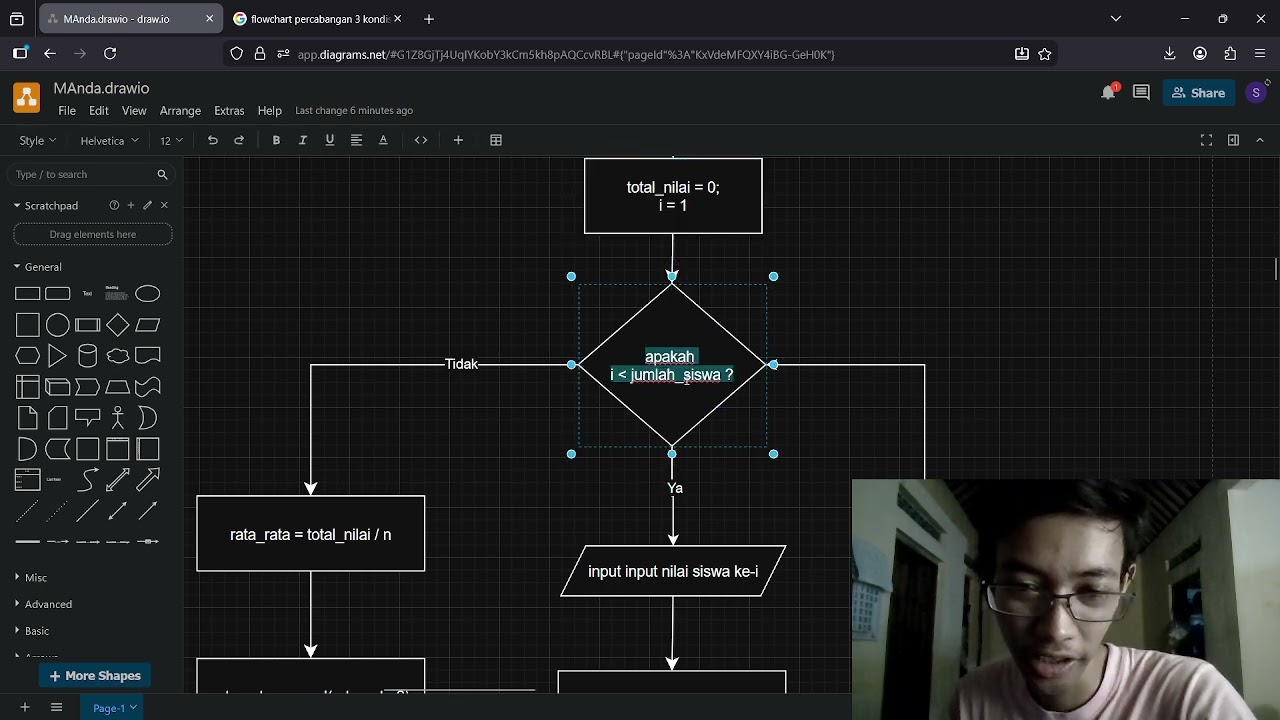Select the rectangle shape in General palette

(28, 294)
